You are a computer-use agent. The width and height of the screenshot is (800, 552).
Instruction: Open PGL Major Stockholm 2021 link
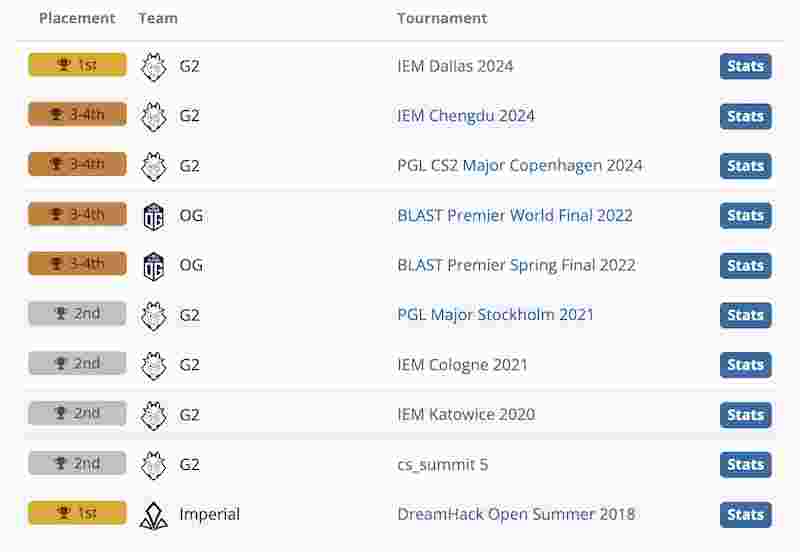(495, 314)
